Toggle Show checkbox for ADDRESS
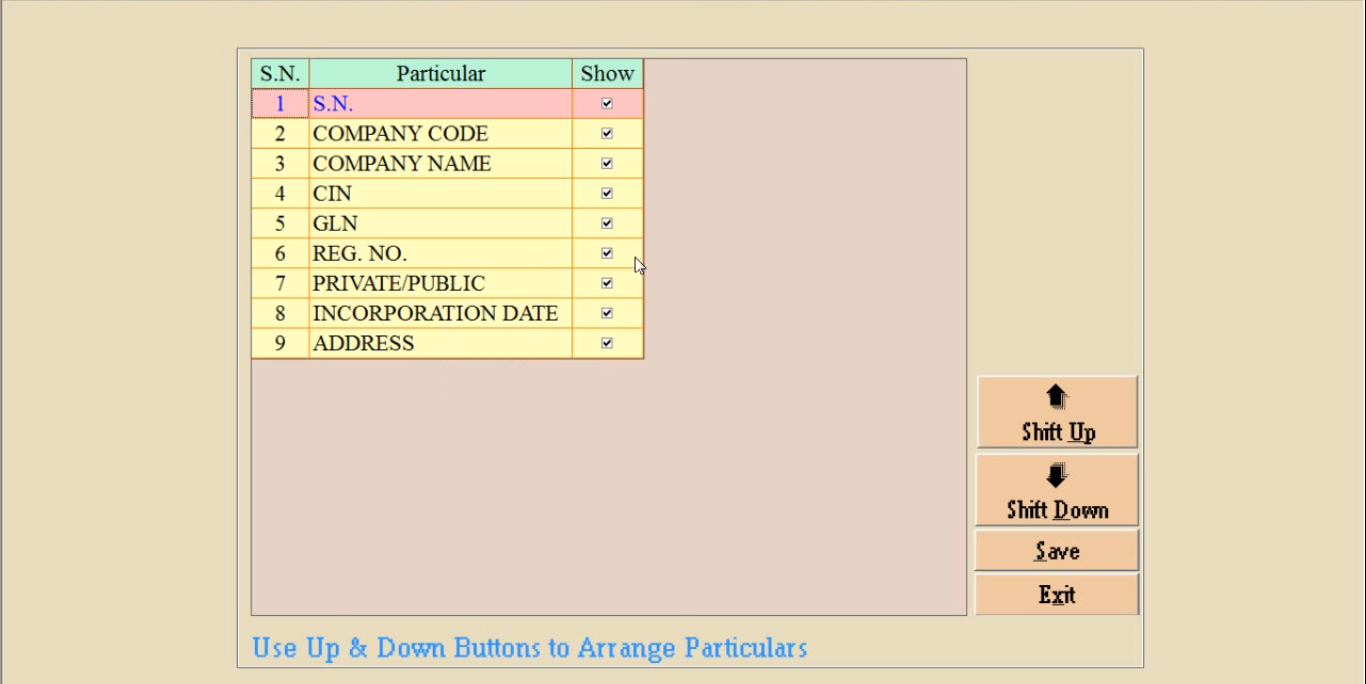This screenshot has width=1366, height=684. (x=607, y=343)
